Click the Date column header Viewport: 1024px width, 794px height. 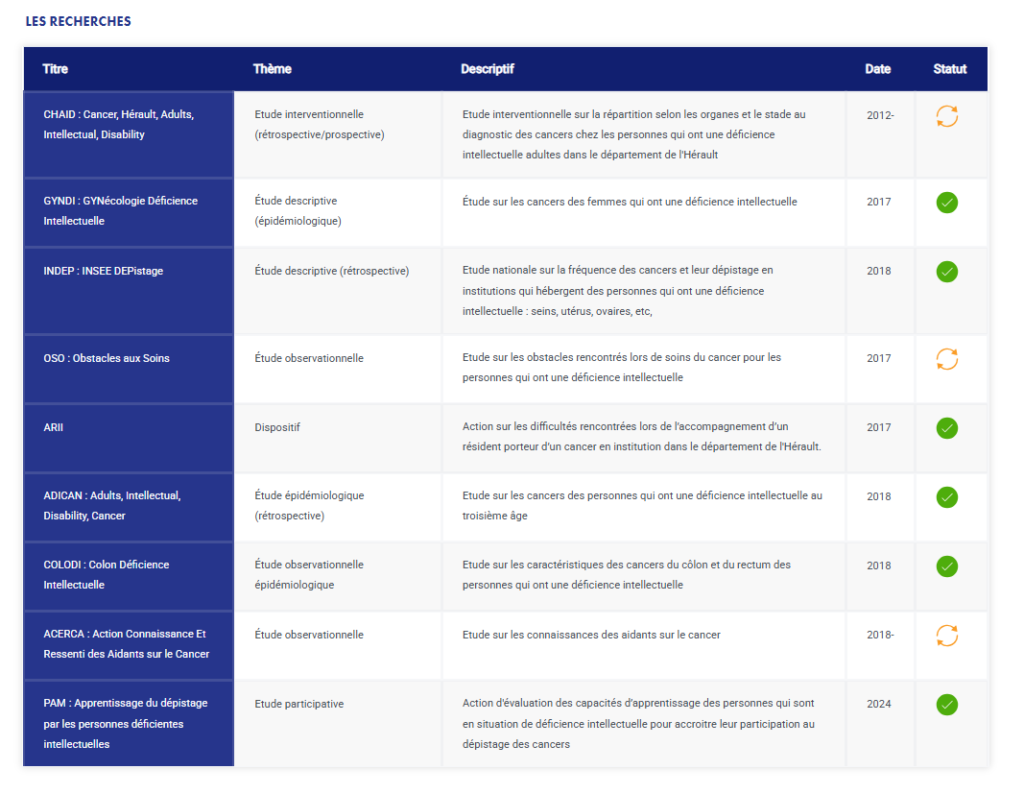click(x=877, y=69)
